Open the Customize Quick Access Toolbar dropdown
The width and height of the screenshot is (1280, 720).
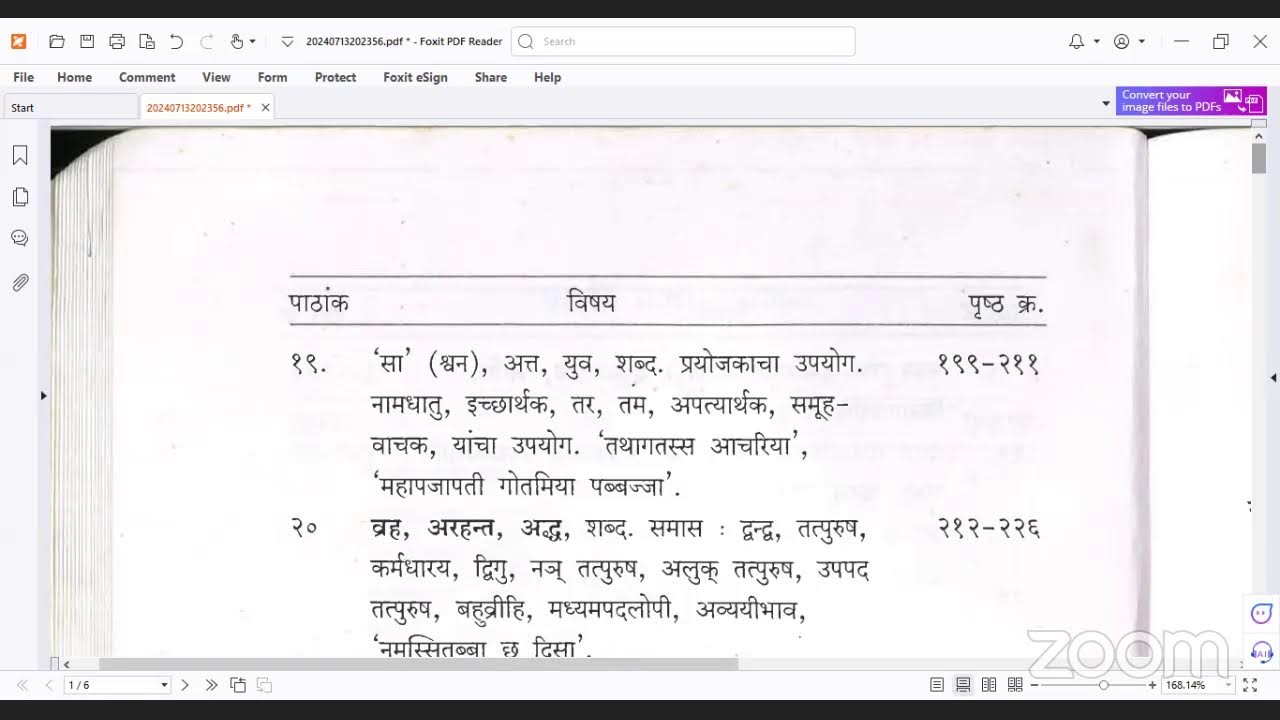pyautogui.click(x=287, y=42)
